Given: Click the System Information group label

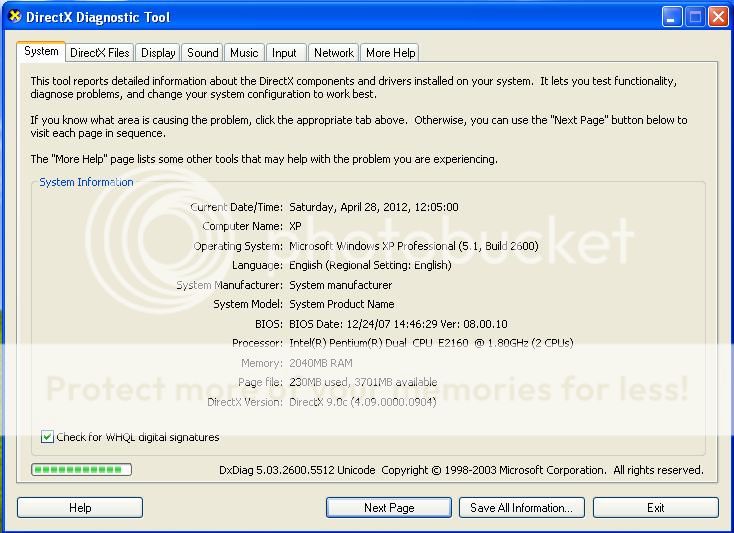Looking at the screenshot, I should point(86,182).
